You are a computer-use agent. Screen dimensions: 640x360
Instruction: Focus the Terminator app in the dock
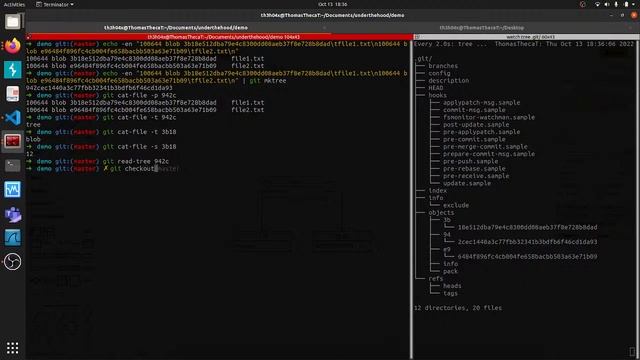coord(13,142)
